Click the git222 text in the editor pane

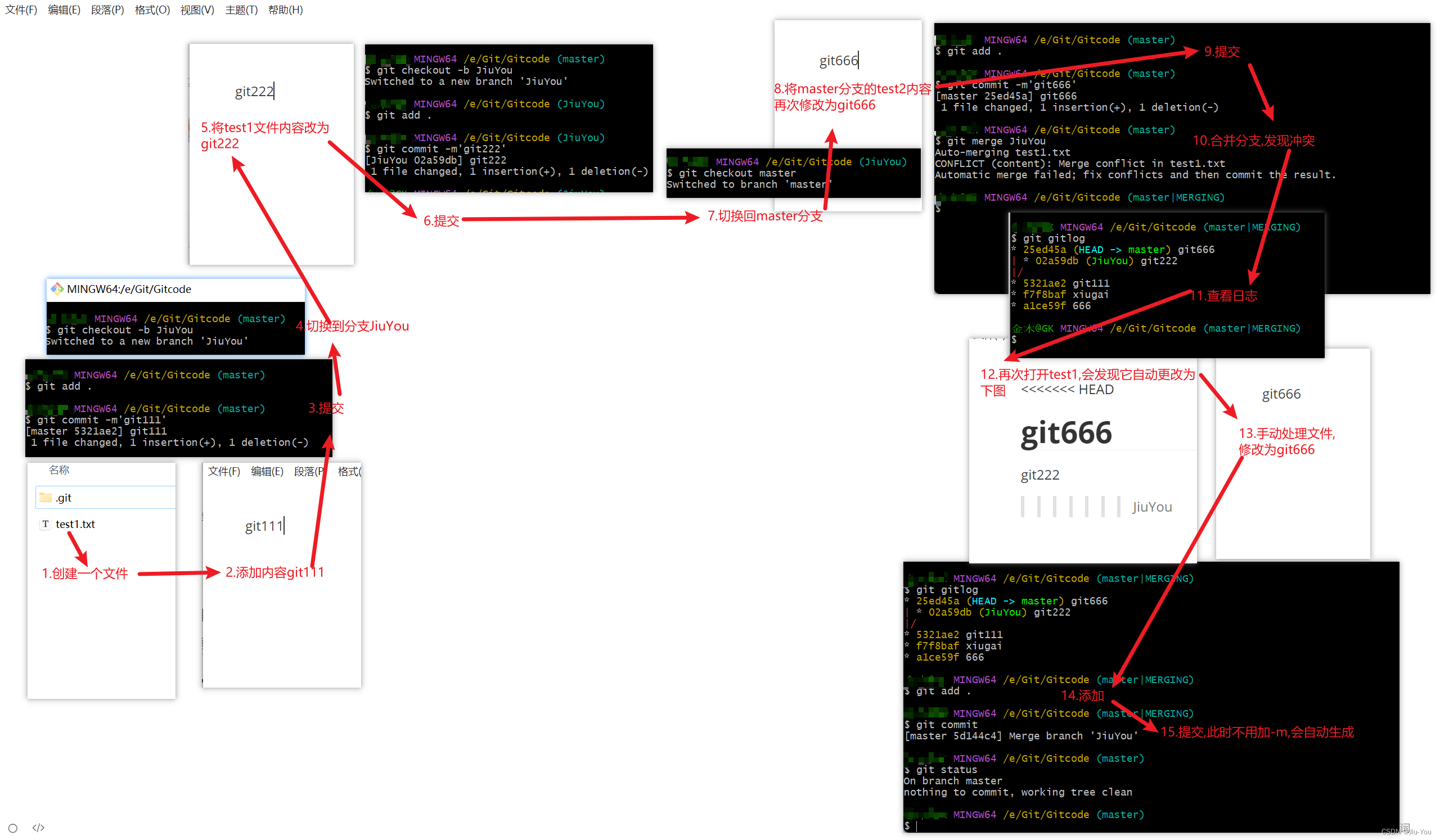click(254, 92)
